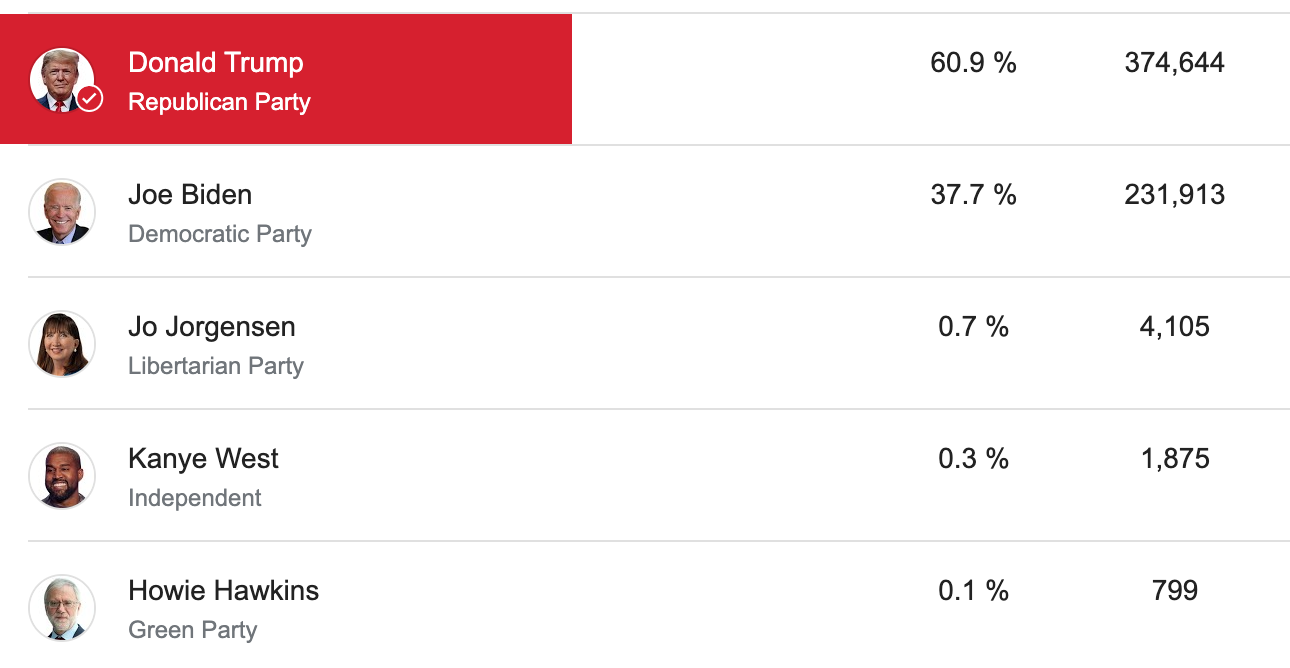
Task: Click on Kanye West's name
Action: [x=204, y=458]
